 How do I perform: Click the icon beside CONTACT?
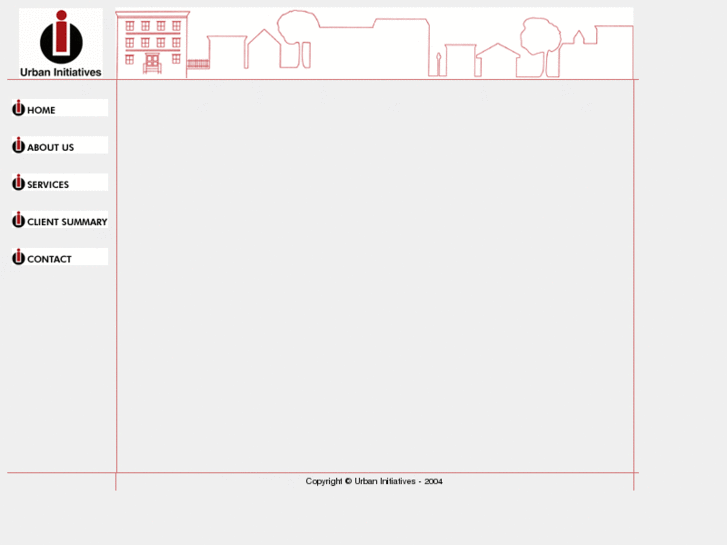tap(18, 256)
